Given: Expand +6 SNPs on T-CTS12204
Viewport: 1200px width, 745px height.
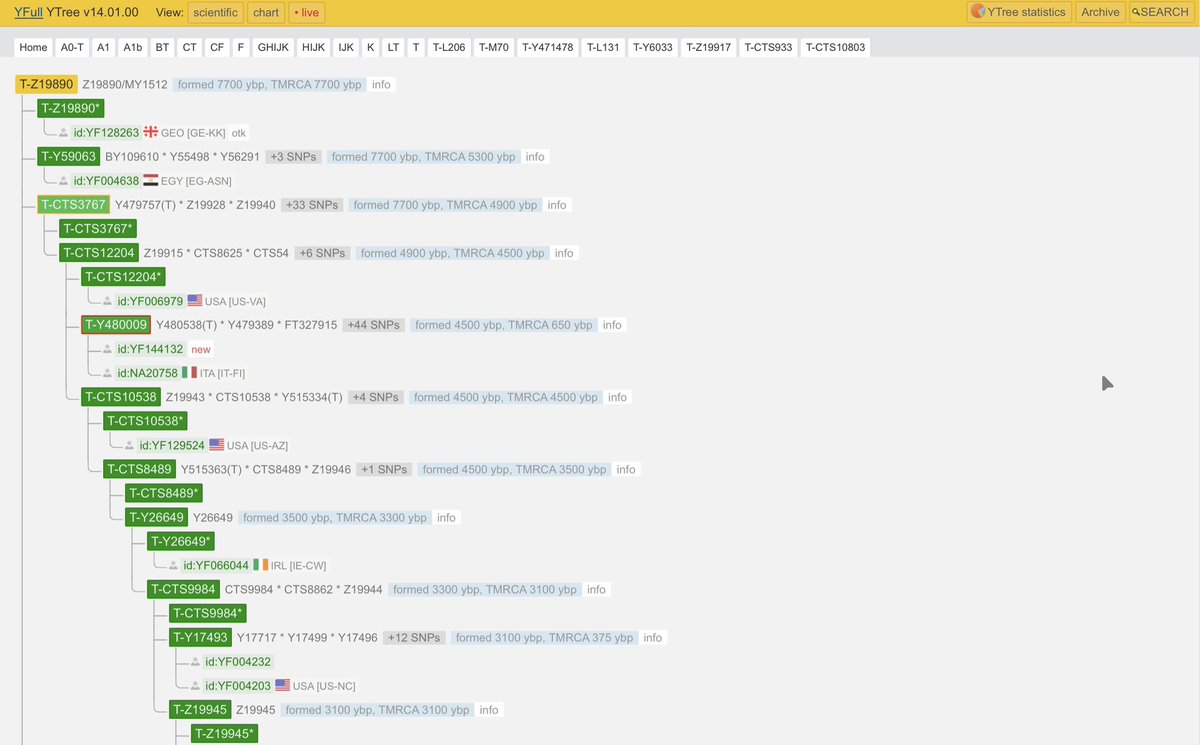Looking at the screenshot, I should click(323, 253).
